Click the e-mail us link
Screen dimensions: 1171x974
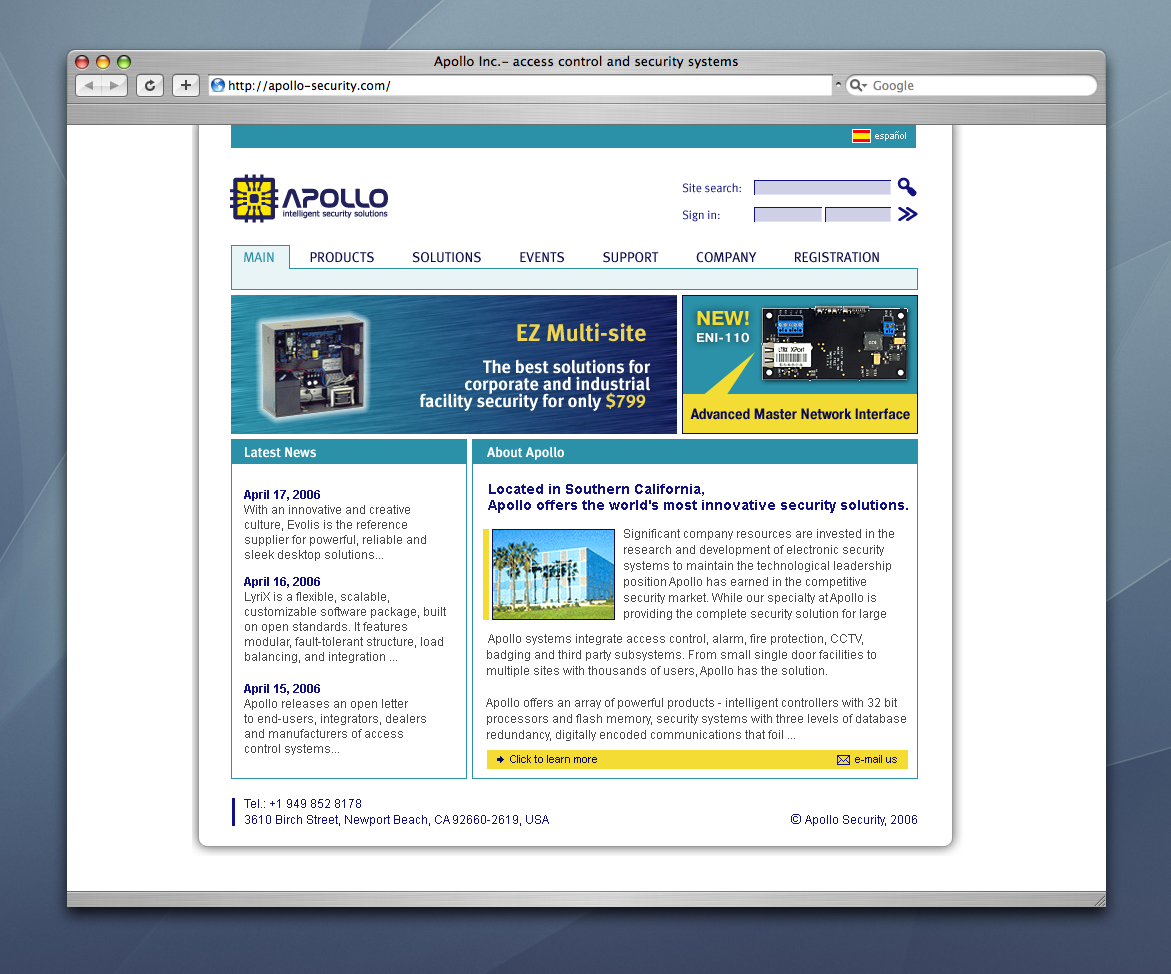click(875, 759)
